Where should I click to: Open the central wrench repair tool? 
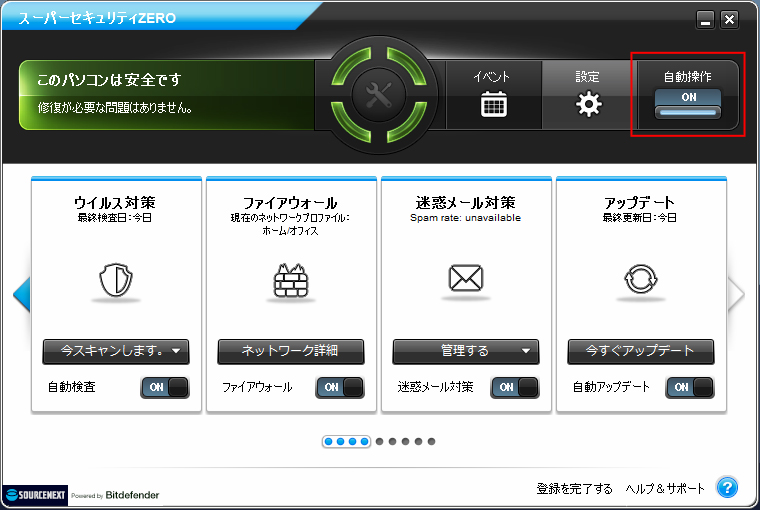[379, 95]
